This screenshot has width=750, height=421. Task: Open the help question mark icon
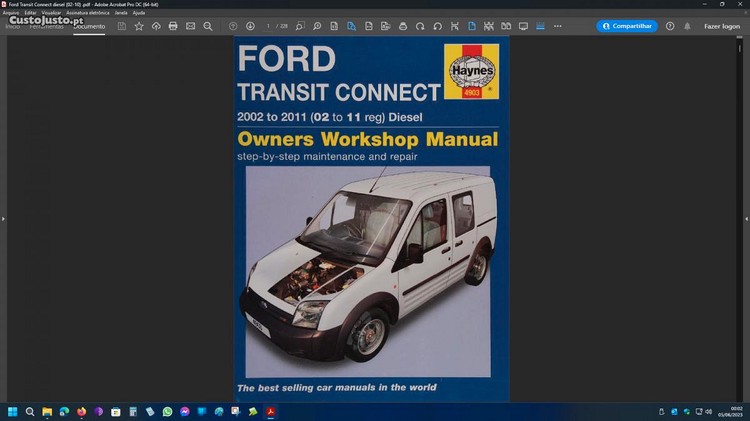(670, 26)
